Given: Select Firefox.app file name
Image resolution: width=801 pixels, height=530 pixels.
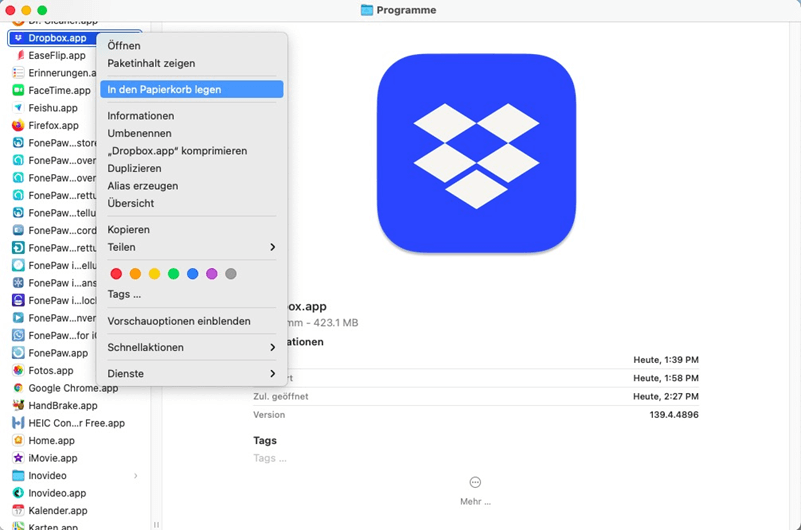Looking at the screenshot, I should click(x=54, y=126).
